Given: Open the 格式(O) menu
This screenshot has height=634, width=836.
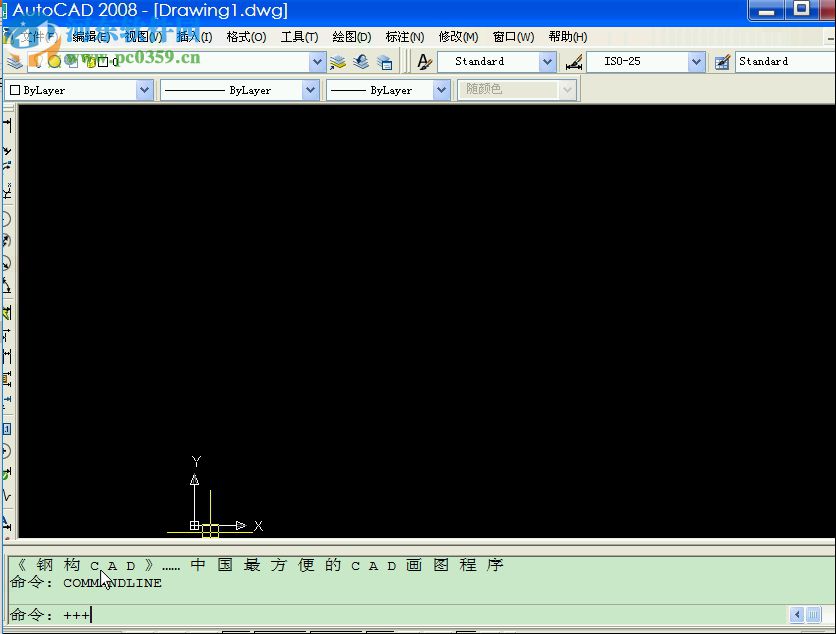Looking at the screenshot, I should [246, 37].
